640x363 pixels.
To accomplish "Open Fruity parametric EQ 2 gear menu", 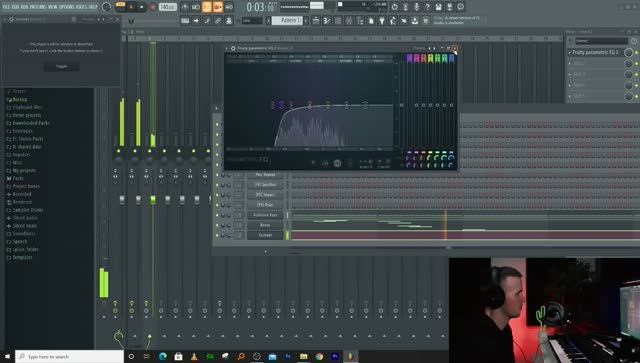I will coord(233,48).
